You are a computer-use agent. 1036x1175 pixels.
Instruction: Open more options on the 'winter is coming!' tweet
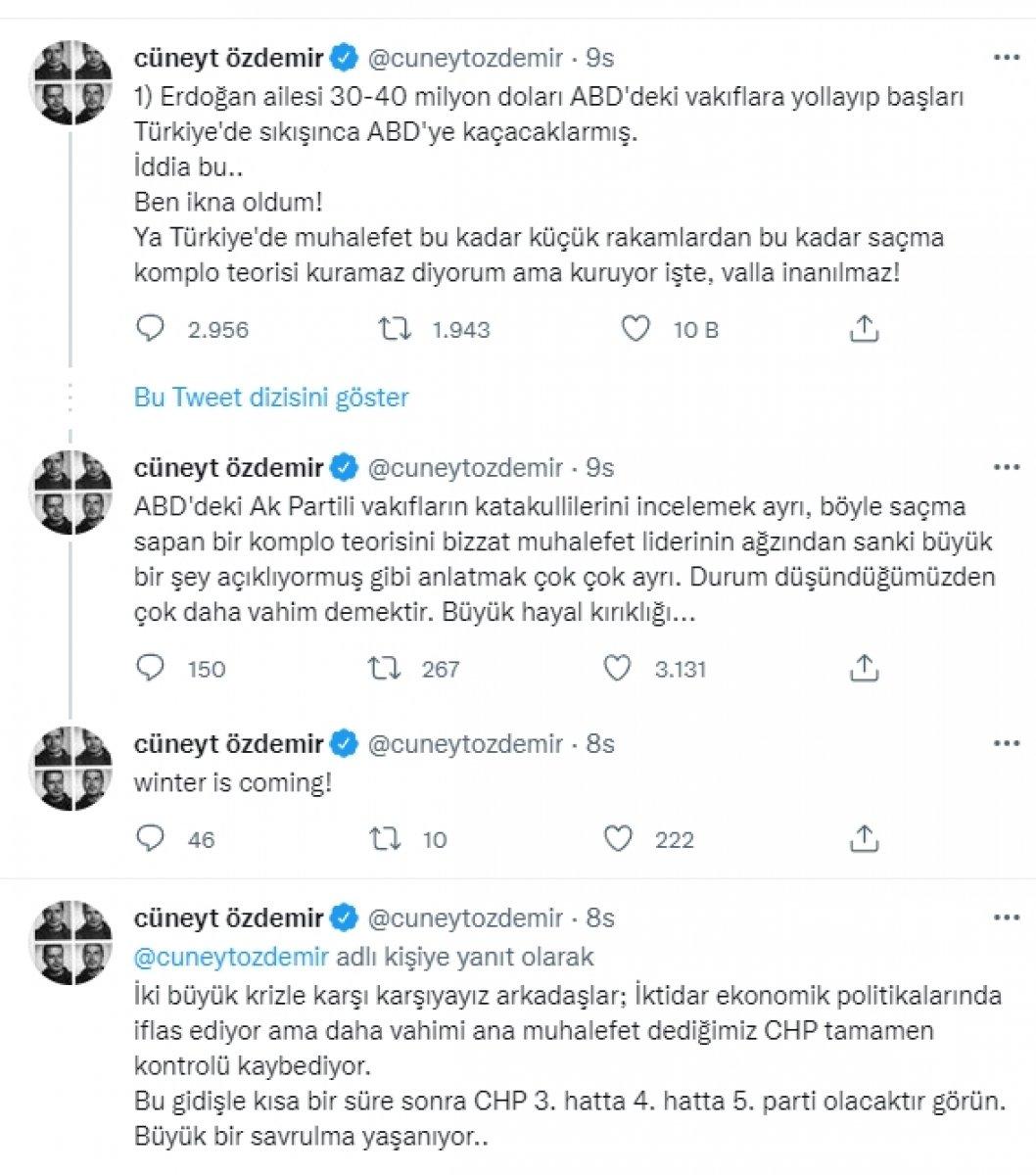(x=1006, y=744)
